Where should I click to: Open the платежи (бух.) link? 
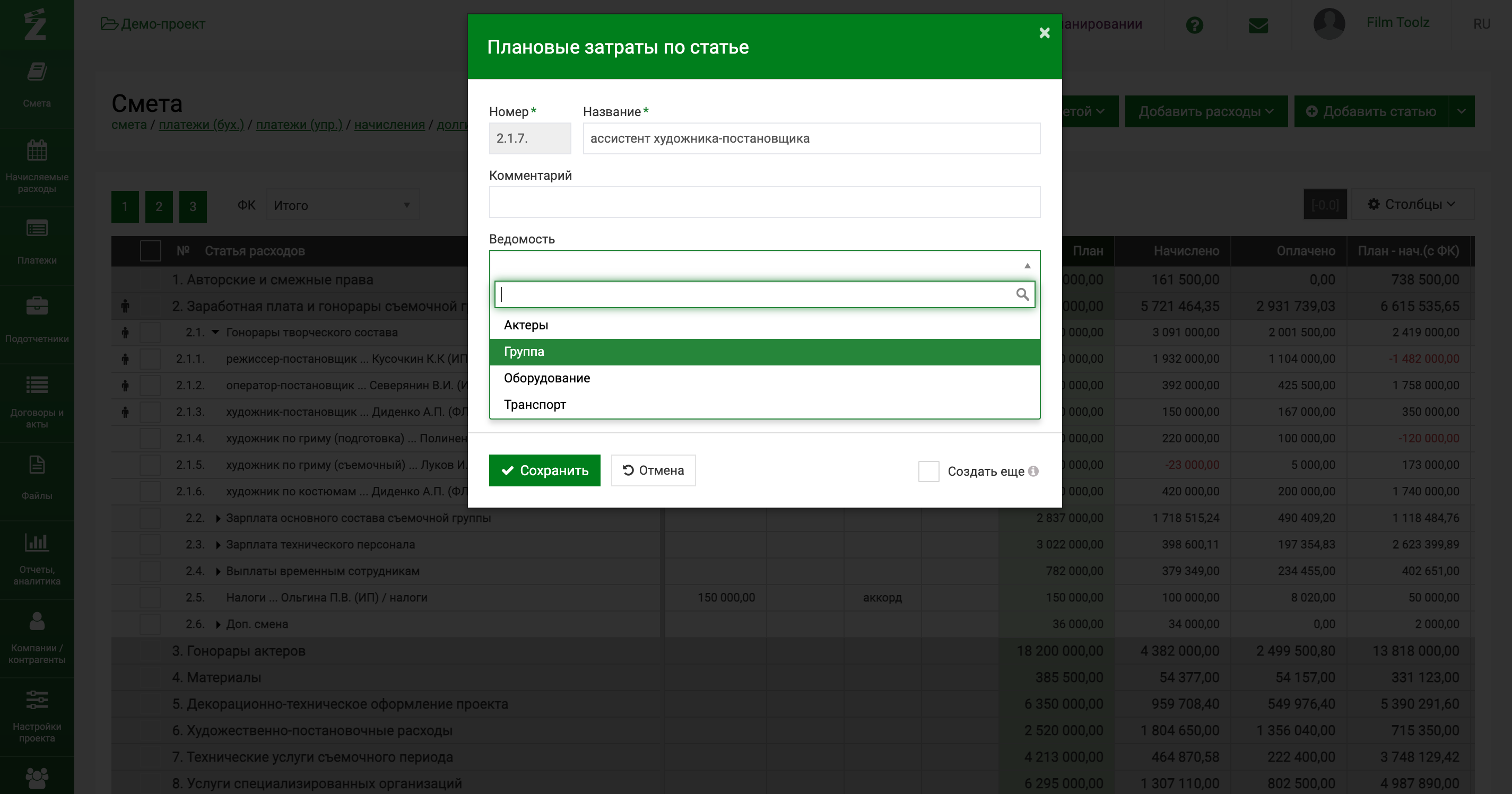click(x=201, y=125)
